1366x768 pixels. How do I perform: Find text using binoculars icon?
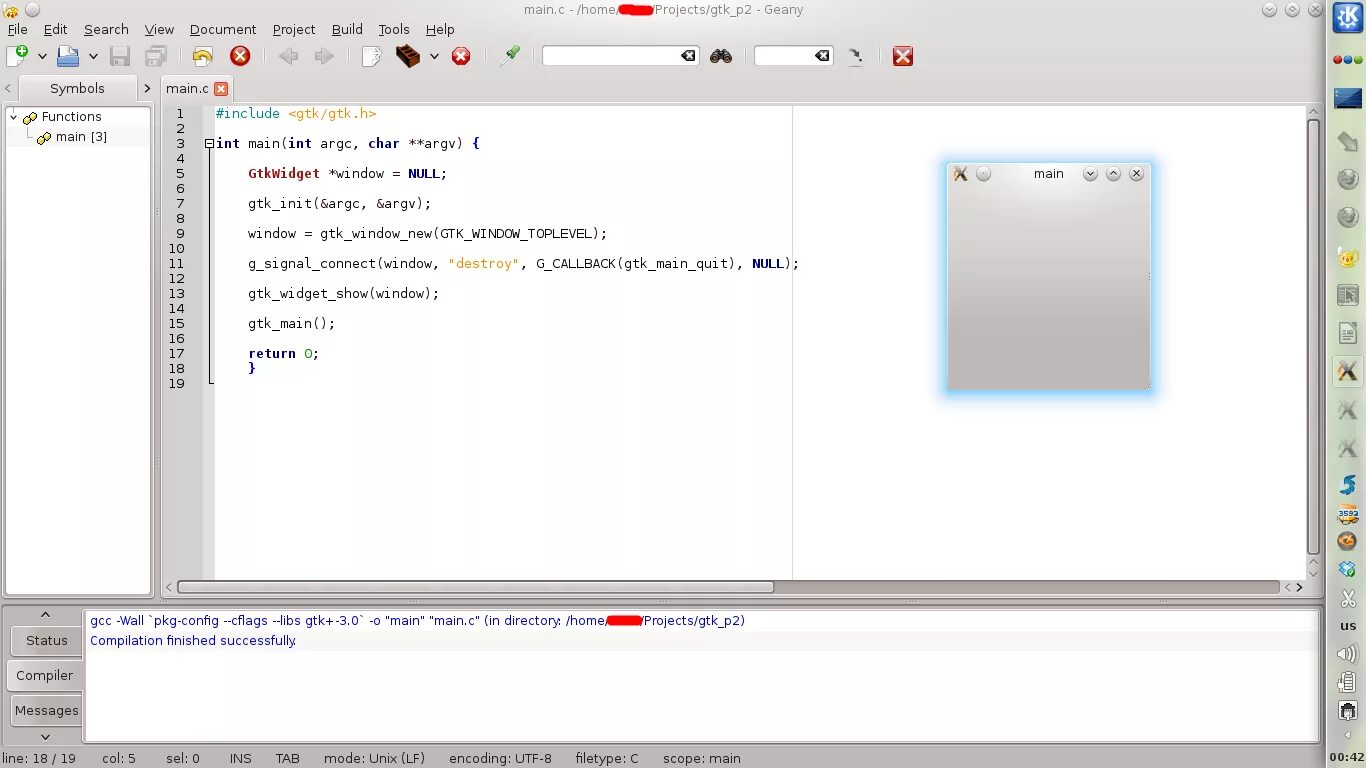point(721,56)
